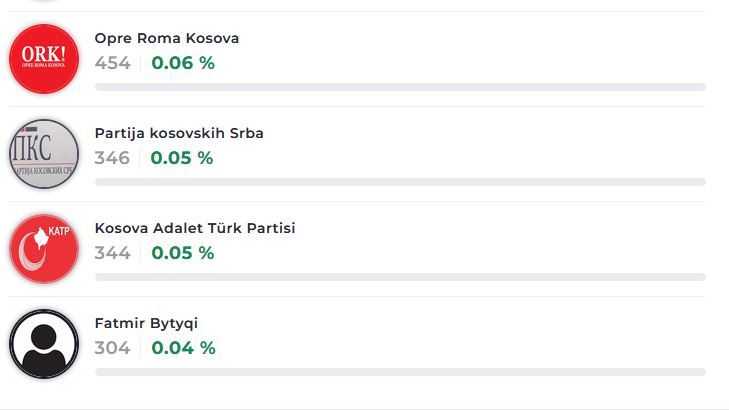Click the Opre Roma Kosova progress bar
This screenshot has height=410, width=729.
[400, 87]
